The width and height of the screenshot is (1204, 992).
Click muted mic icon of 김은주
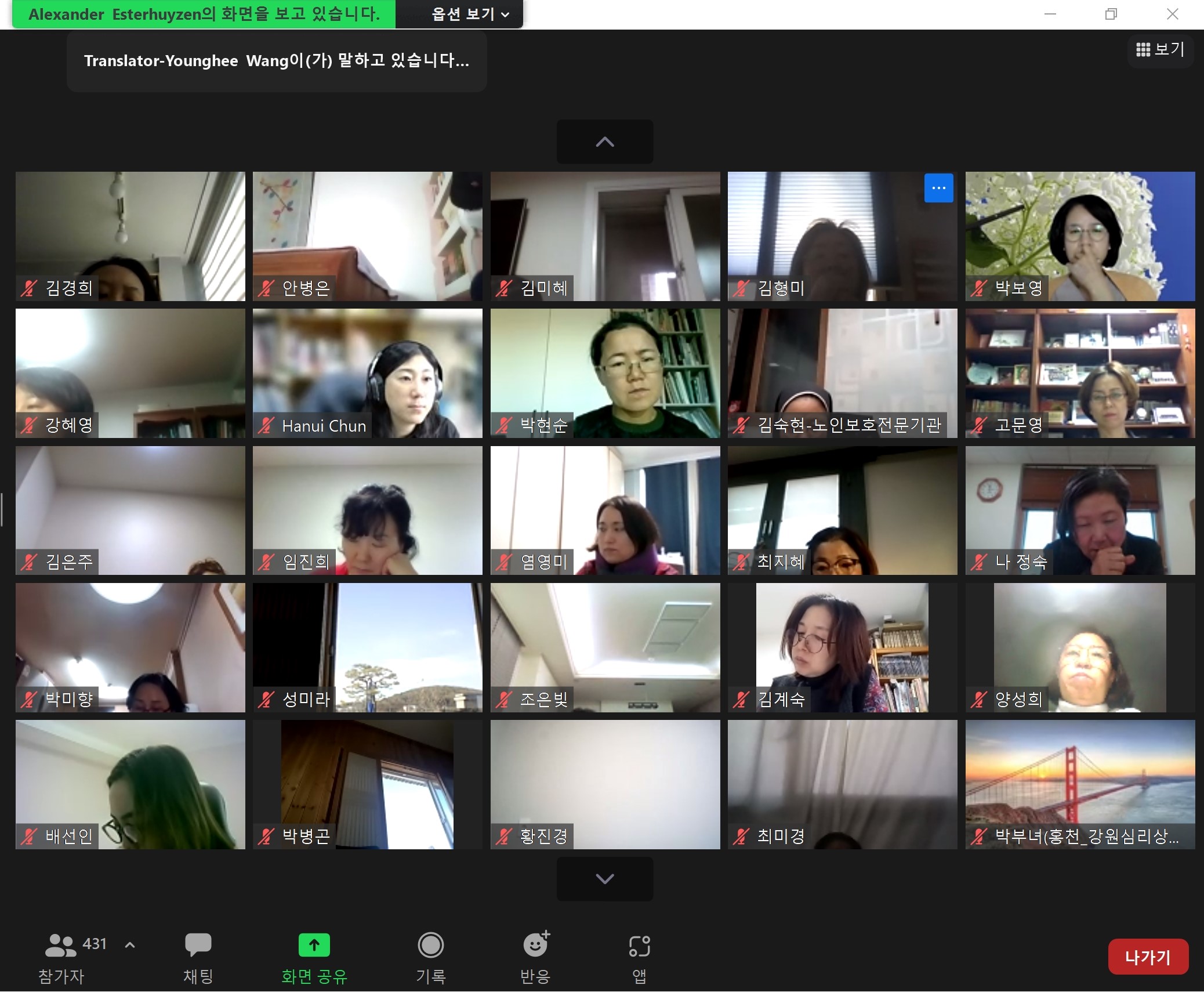29,562
